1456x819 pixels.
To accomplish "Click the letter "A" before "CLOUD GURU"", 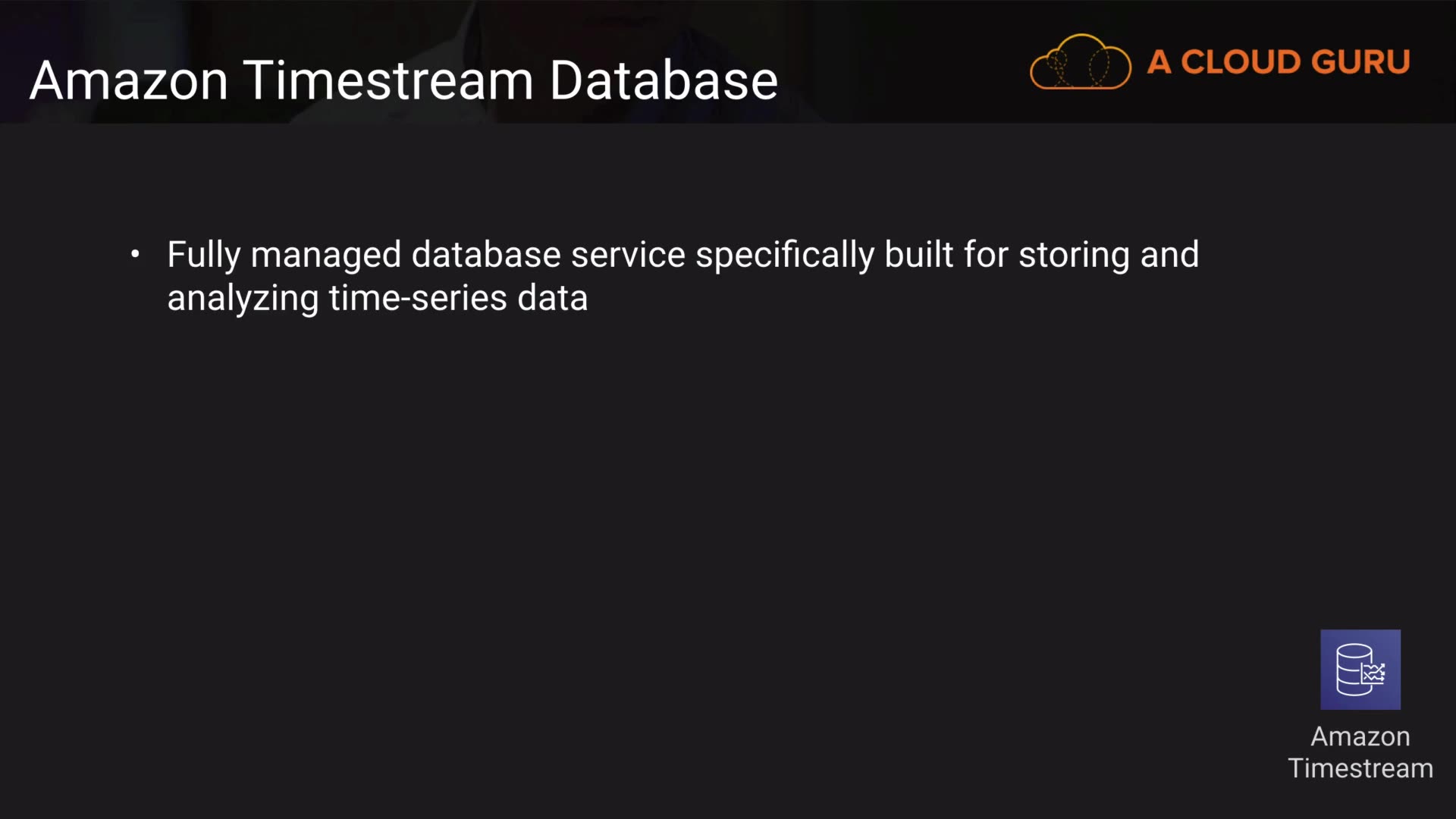I will click(x=1159, y=62).
